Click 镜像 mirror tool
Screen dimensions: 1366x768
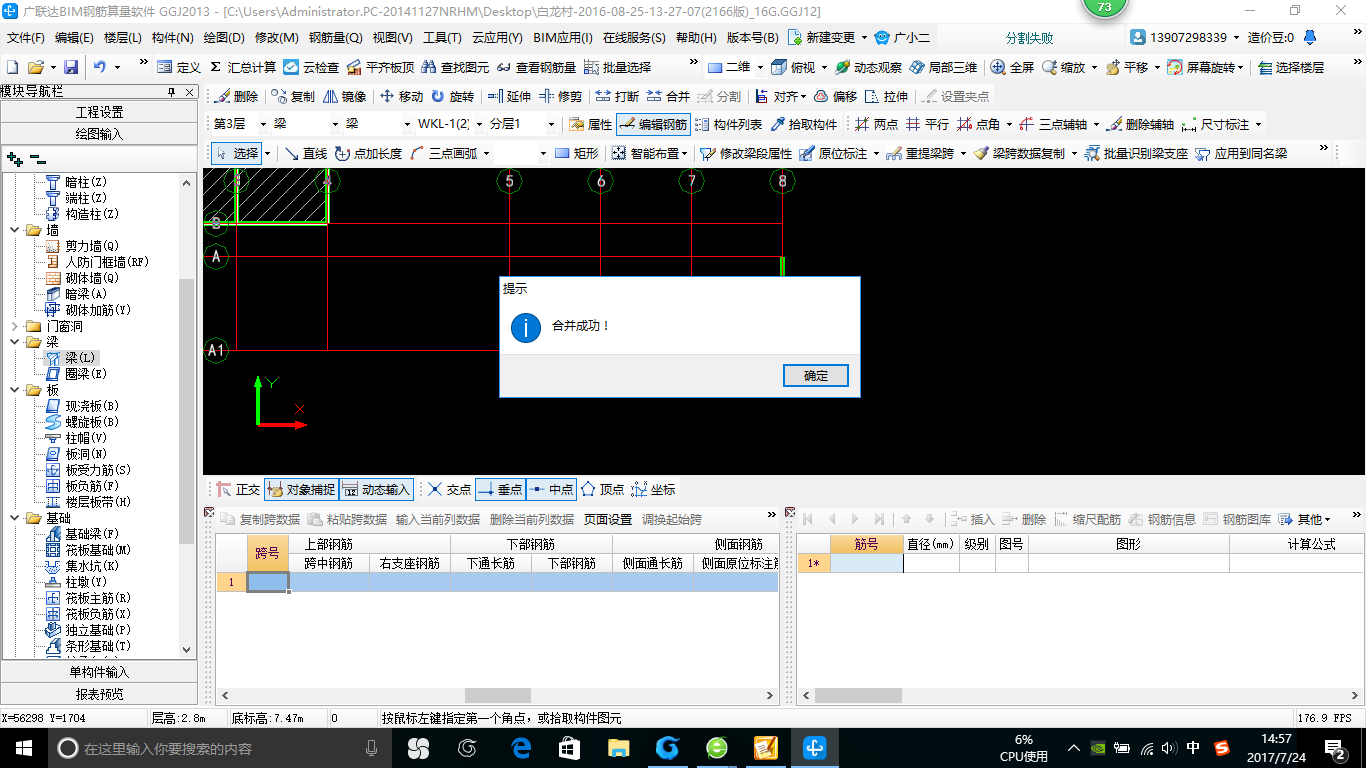pos(344,96)
